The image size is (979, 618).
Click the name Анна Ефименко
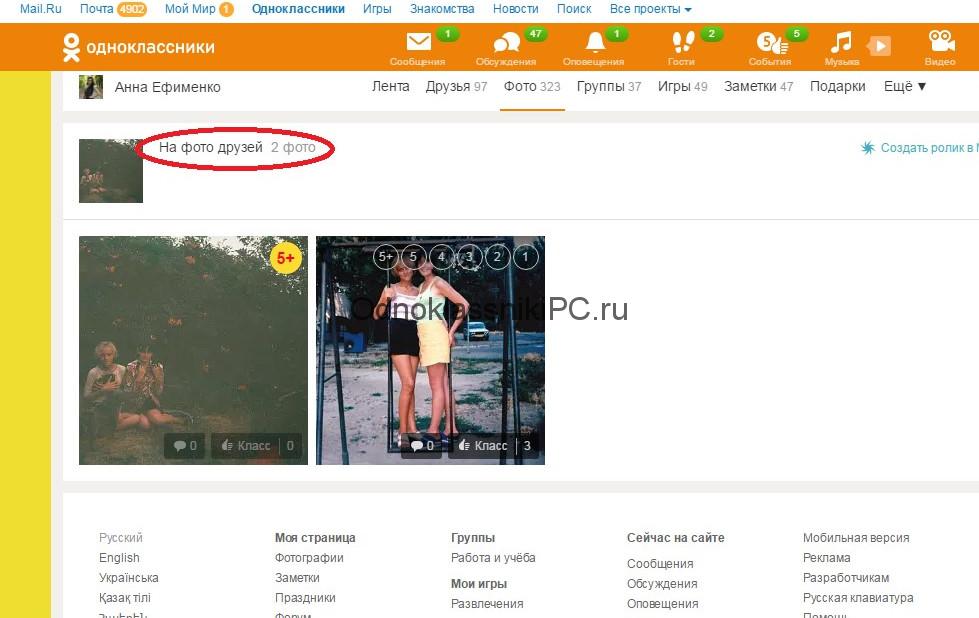click(x=167, y=87)
